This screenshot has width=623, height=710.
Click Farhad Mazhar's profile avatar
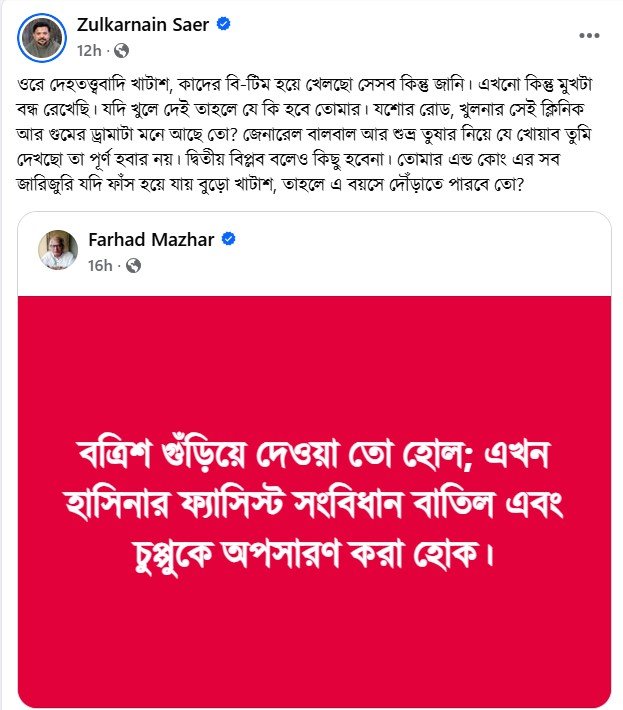pos(59,250)
